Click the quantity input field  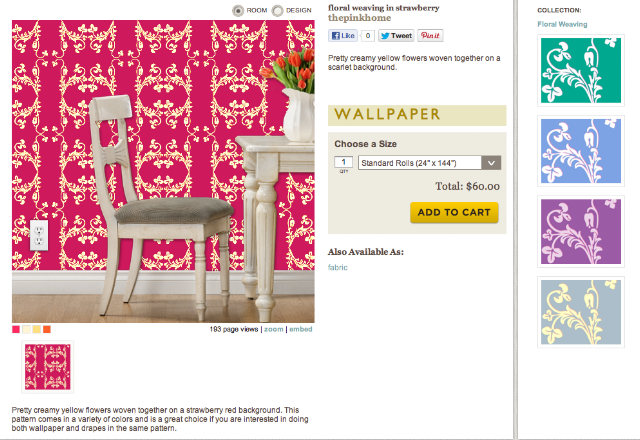343,162
